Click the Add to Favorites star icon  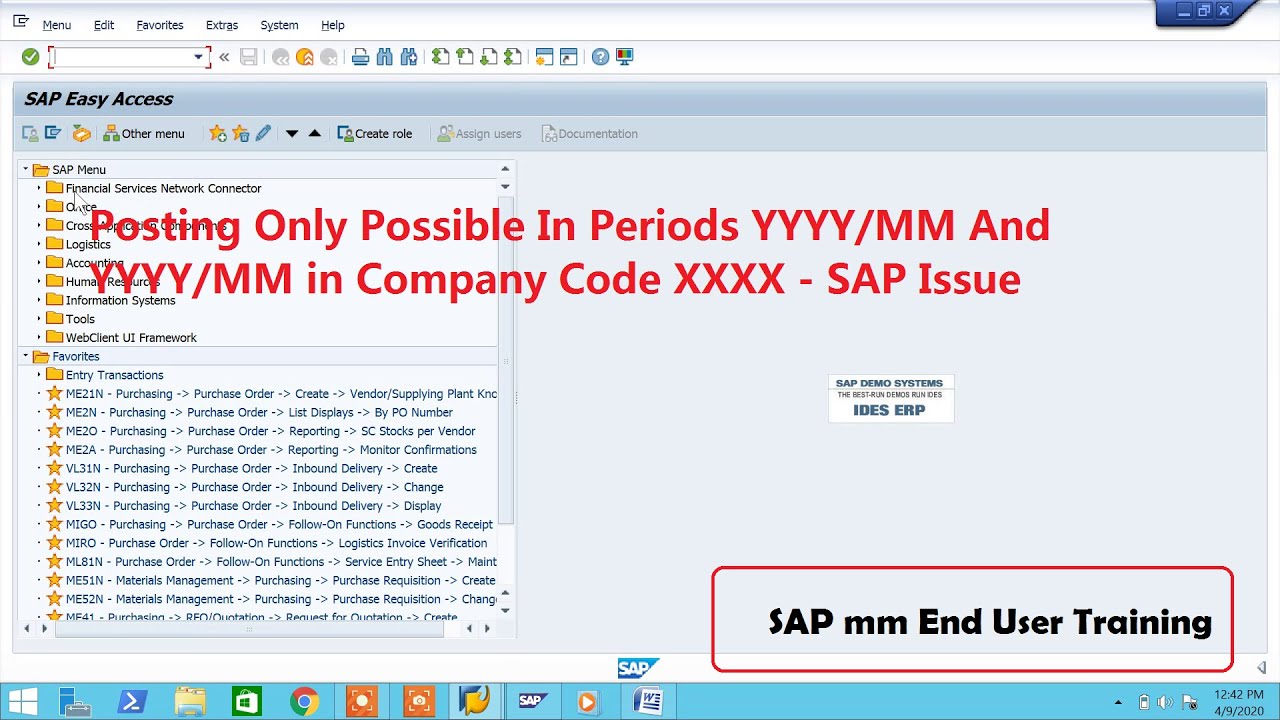click(x=218, y=133)
